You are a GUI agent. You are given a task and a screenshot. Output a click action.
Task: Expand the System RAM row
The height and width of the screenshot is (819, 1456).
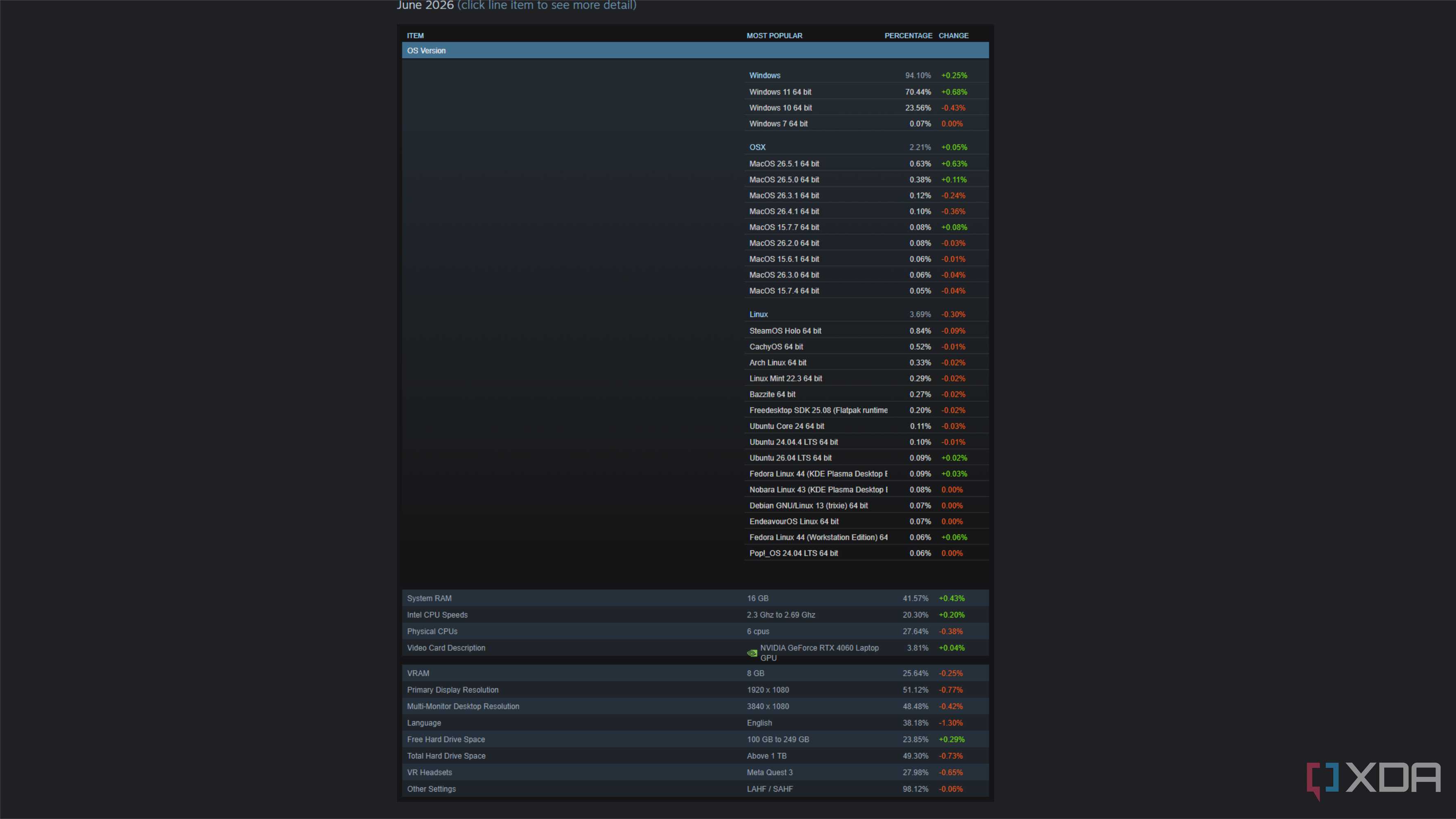[695, 598]
